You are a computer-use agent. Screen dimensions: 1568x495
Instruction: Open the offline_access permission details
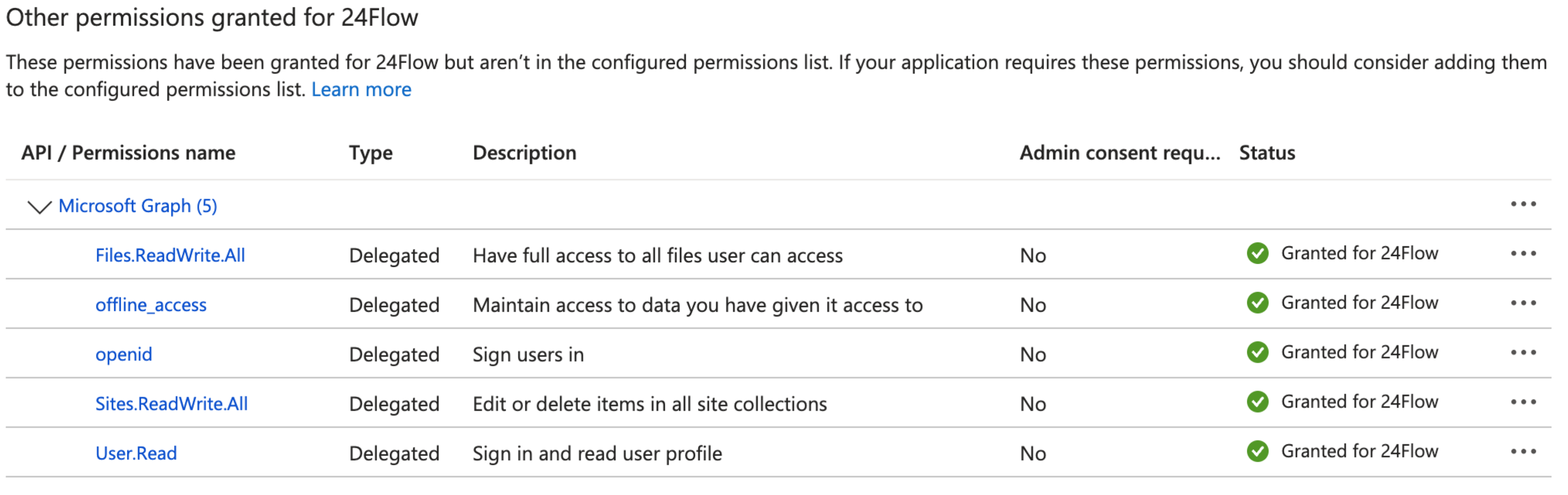(x=151, y=305)
